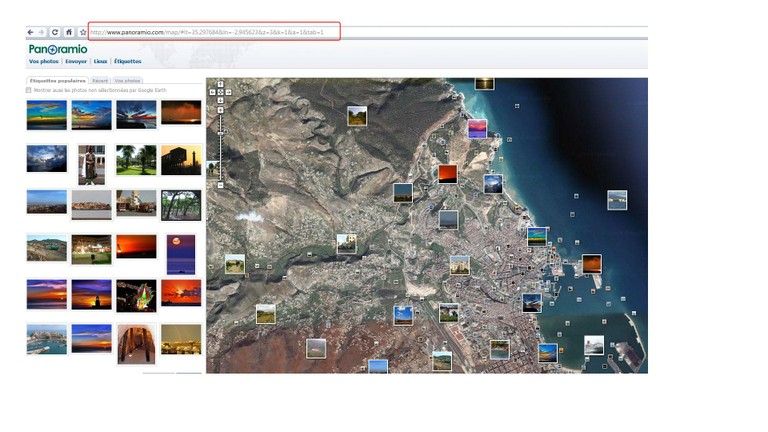Reload the page with refresh icon

(x=55, y=32)
